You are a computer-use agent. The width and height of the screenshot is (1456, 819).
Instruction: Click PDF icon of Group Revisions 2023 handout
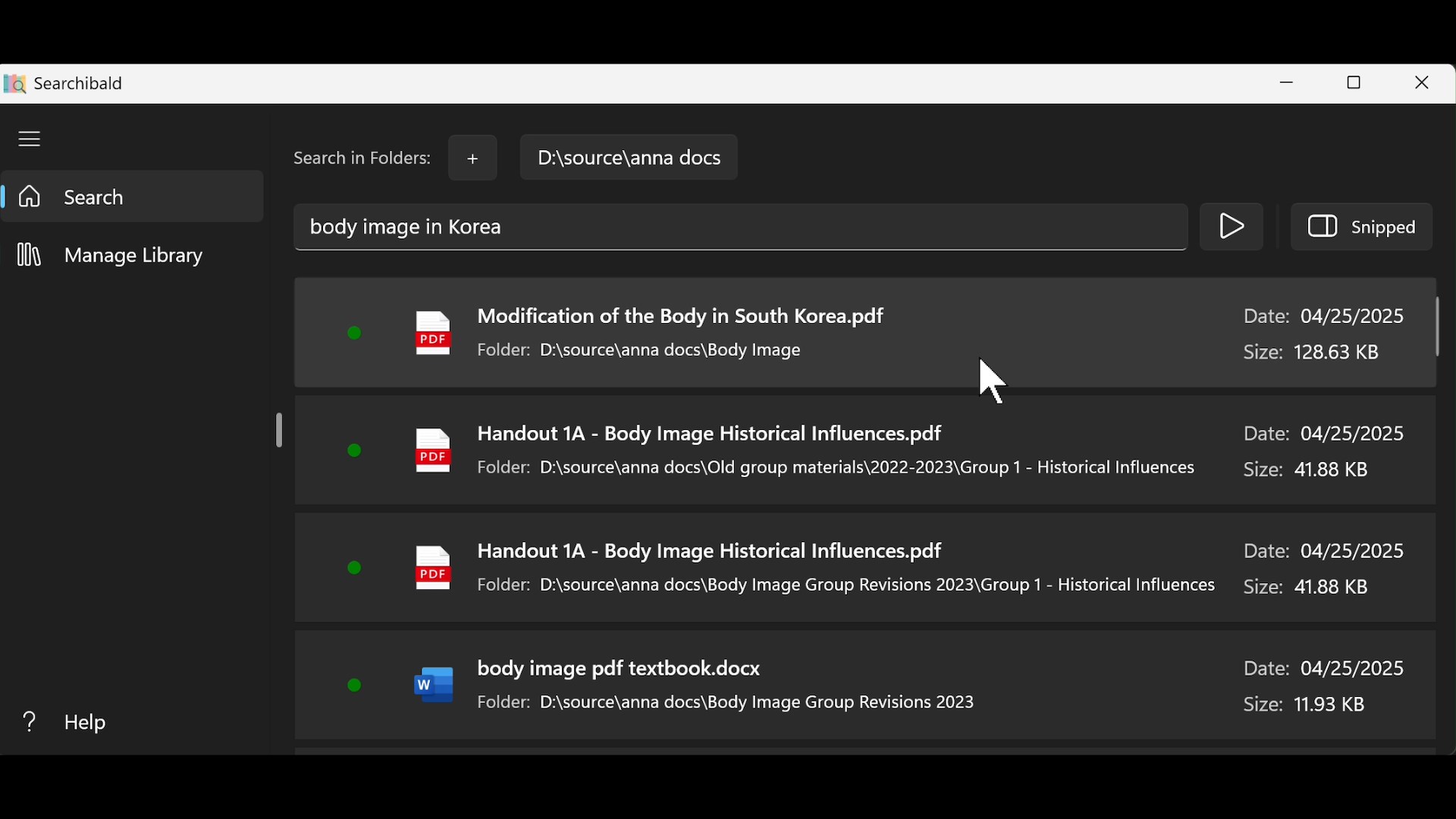pos(432,569)
